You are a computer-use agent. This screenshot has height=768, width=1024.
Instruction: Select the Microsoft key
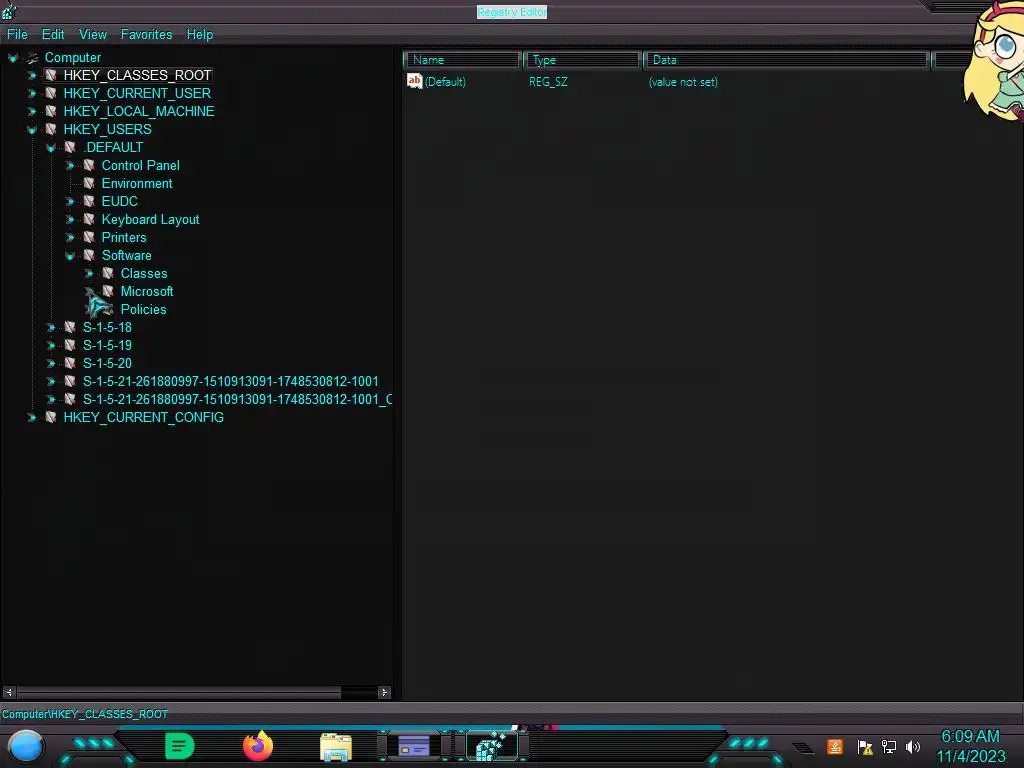[147, 292]
